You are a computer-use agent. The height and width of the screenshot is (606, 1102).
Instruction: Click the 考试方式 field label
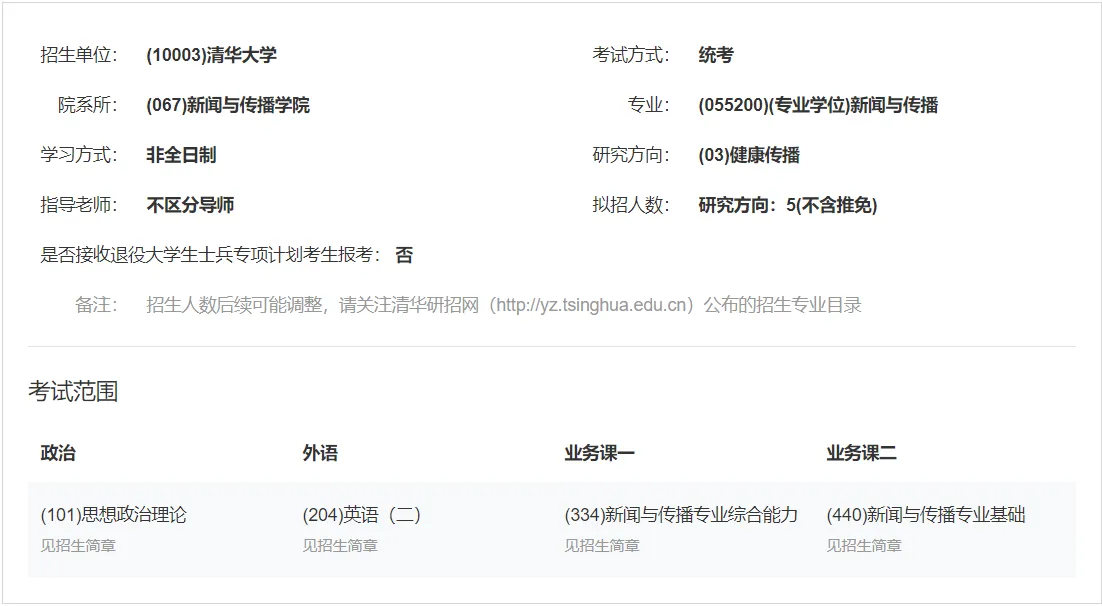631,55
